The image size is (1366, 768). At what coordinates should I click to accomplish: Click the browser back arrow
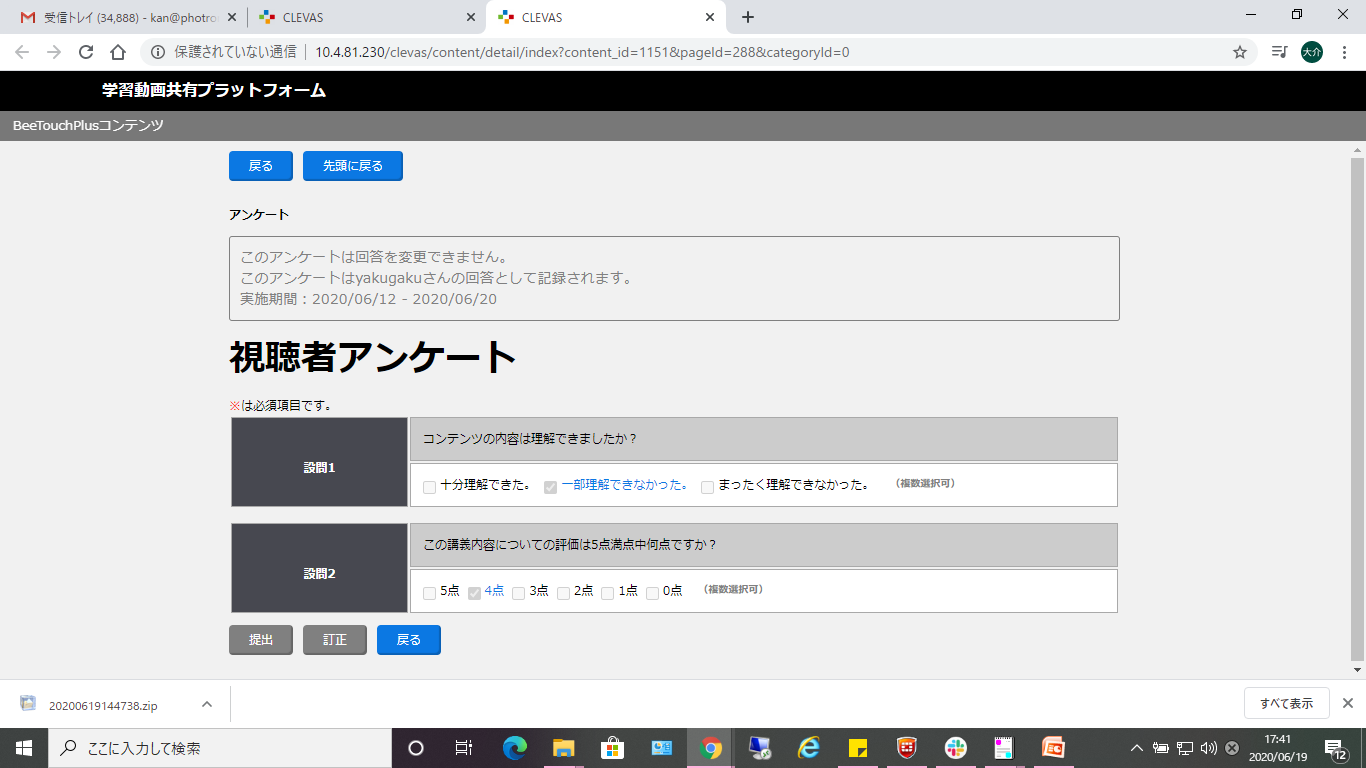[x=22, y=52]
